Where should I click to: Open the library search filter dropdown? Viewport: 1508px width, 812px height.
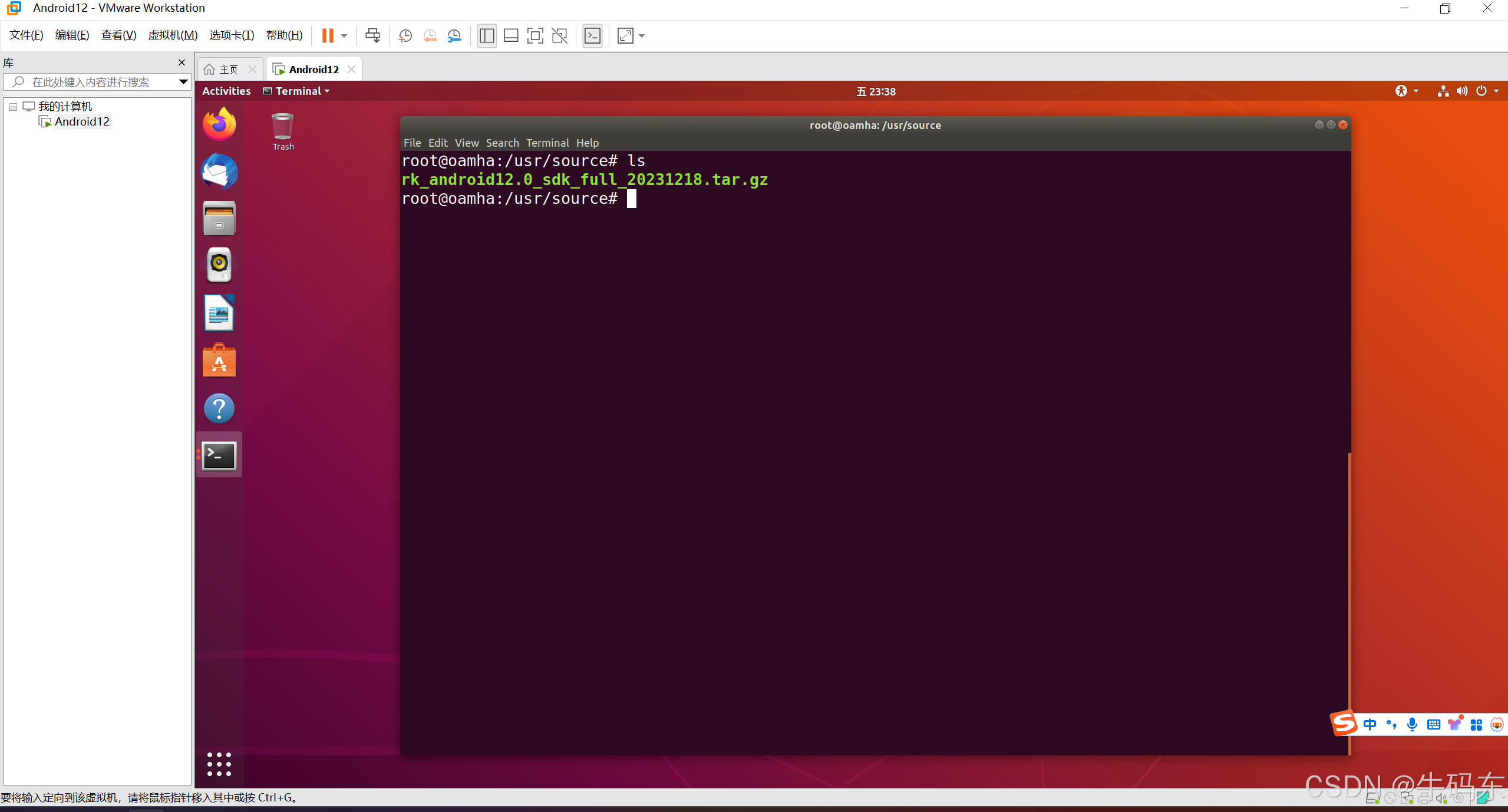coord(183,82)
